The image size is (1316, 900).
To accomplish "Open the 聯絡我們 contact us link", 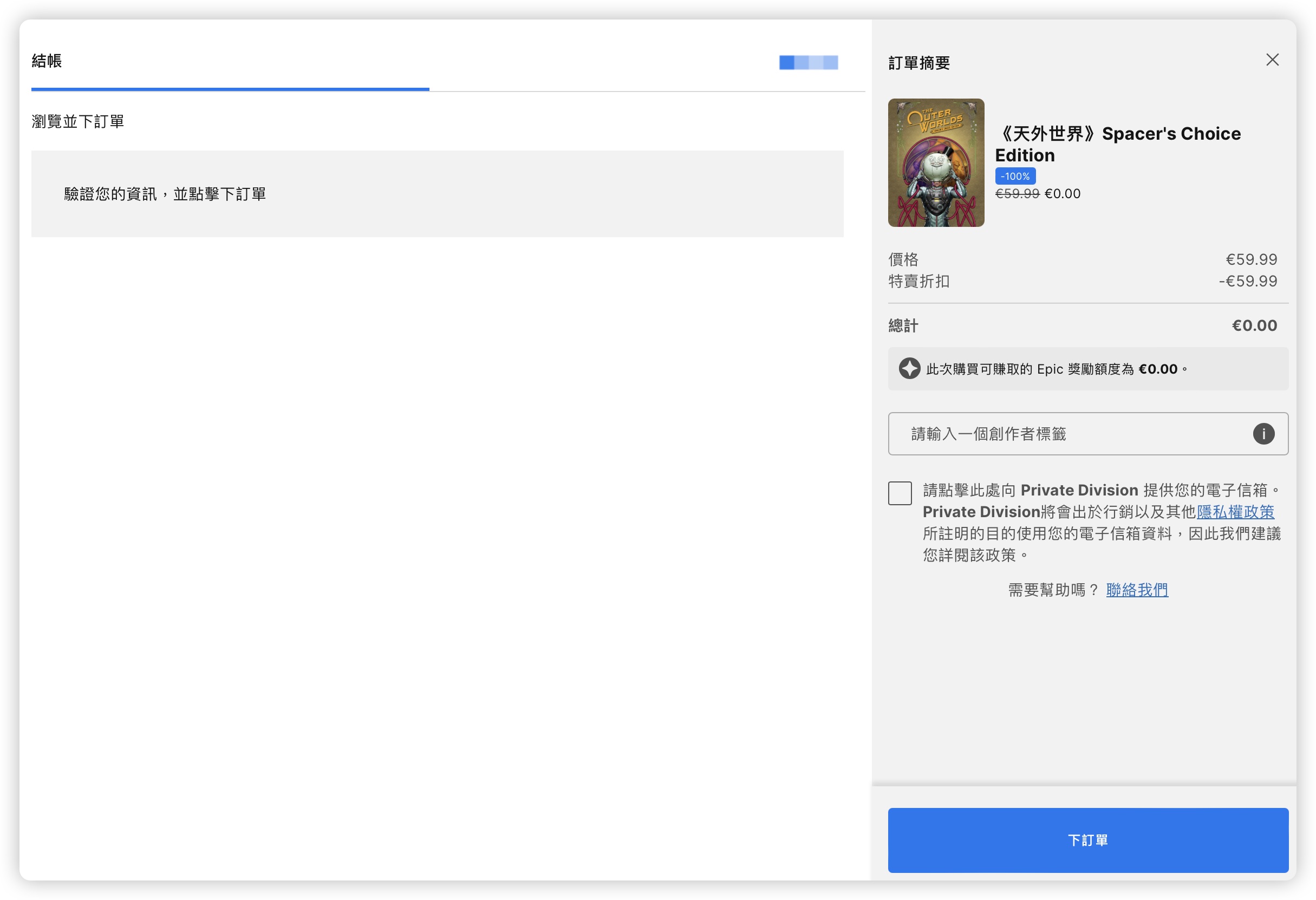I will 1137,590.
